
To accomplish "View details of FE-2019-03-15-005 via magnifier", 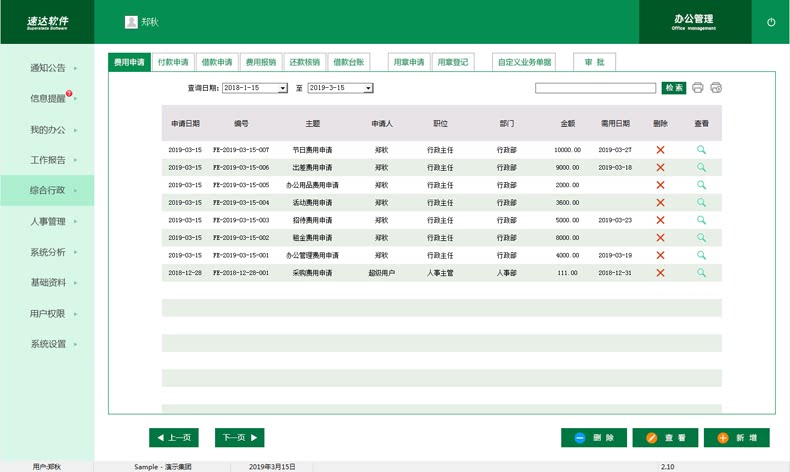I will (701, 185).
